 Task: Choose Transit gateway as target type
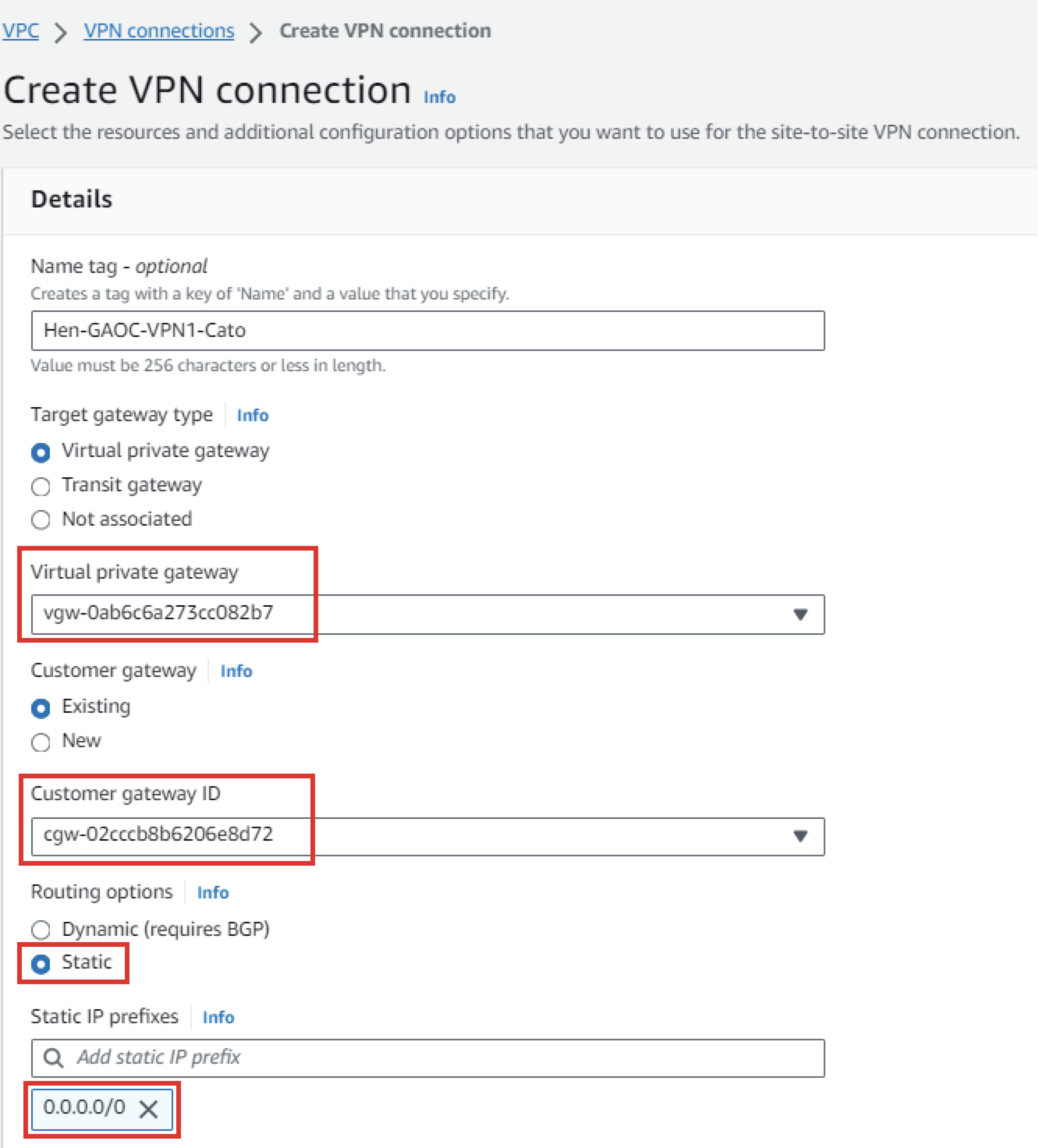pyautogui.click(x=41, y=487)
